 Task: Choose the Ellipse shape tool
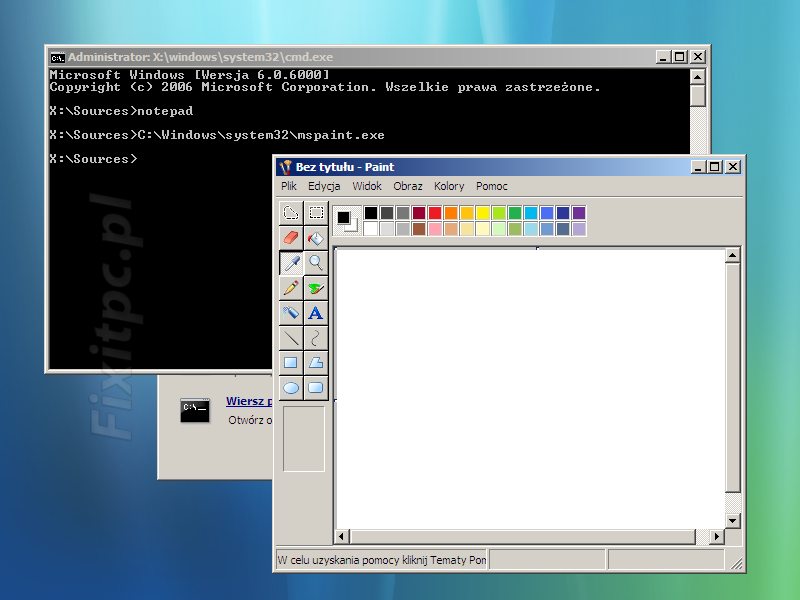pyautogui.click(x=291, y=388)
